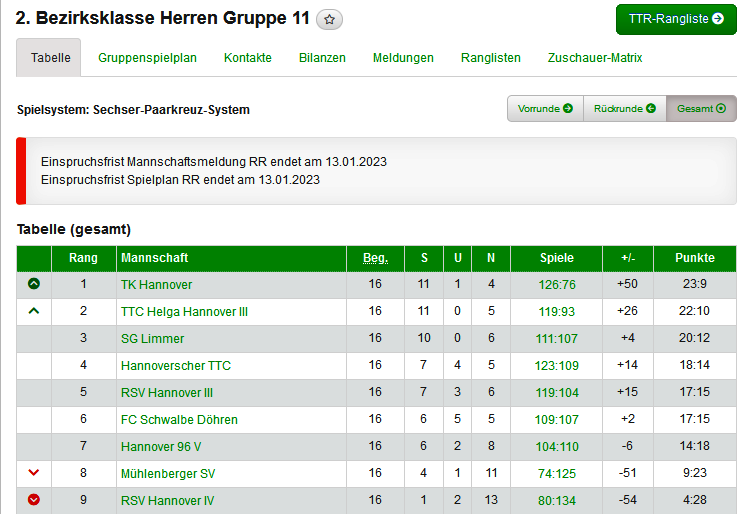740x514 pixels.
Task: Click the red relegation icon for RSV Hannover IV
Action: point(34,500)
